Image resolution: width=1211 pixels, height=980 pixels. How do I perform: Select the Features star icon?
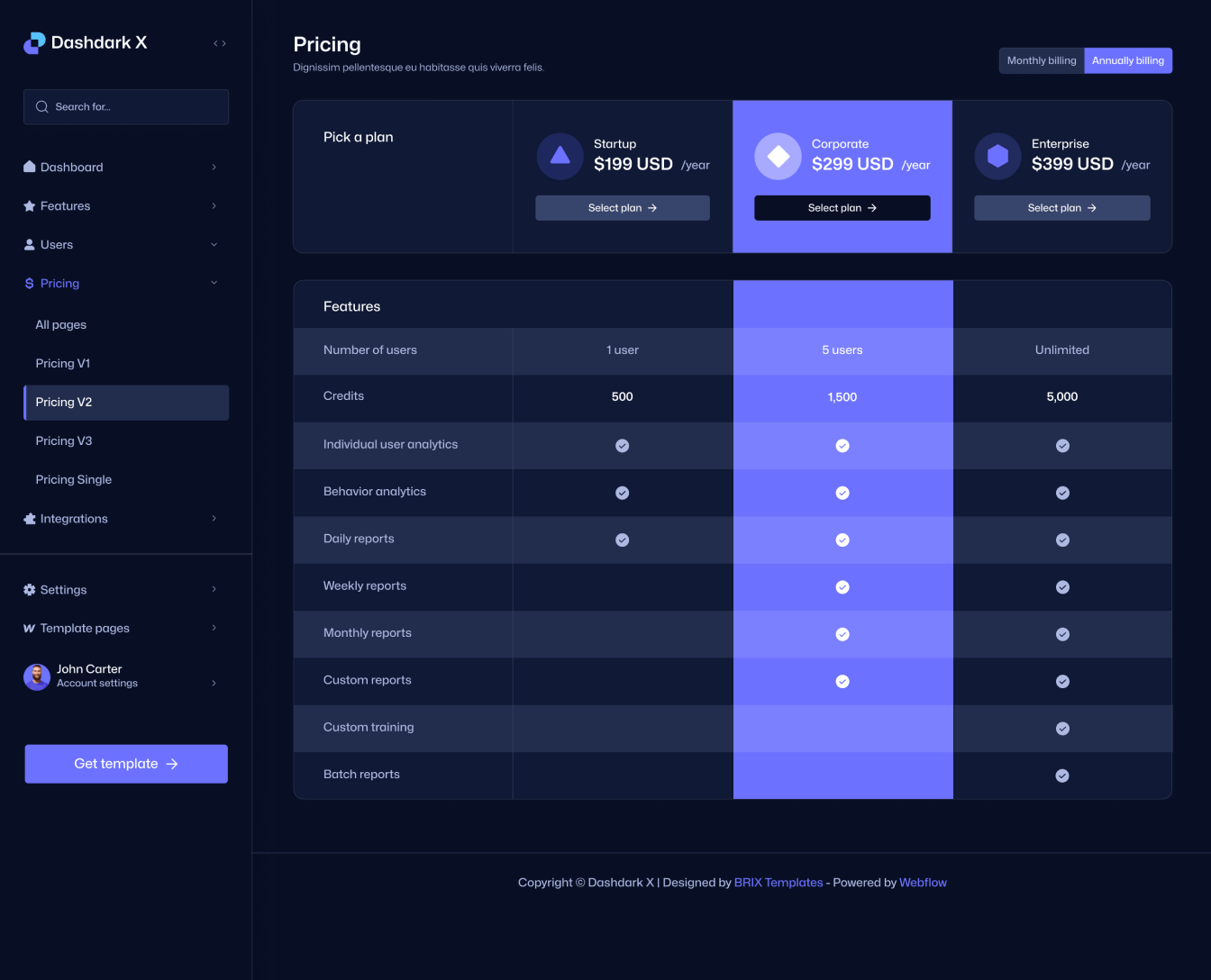30,205
